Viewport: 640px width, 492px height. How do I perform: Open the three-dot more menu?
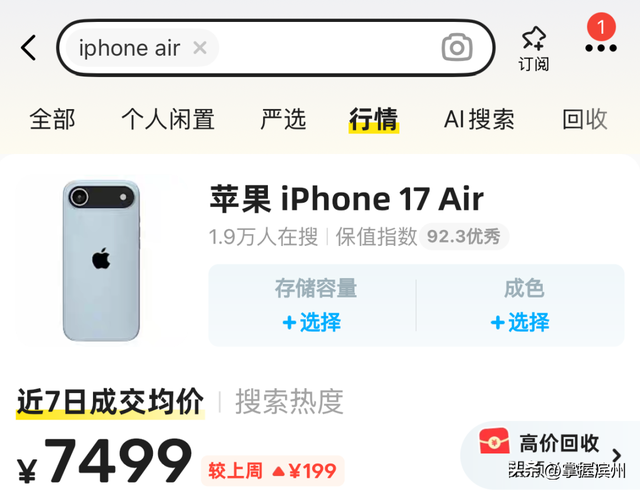point(600,48)
